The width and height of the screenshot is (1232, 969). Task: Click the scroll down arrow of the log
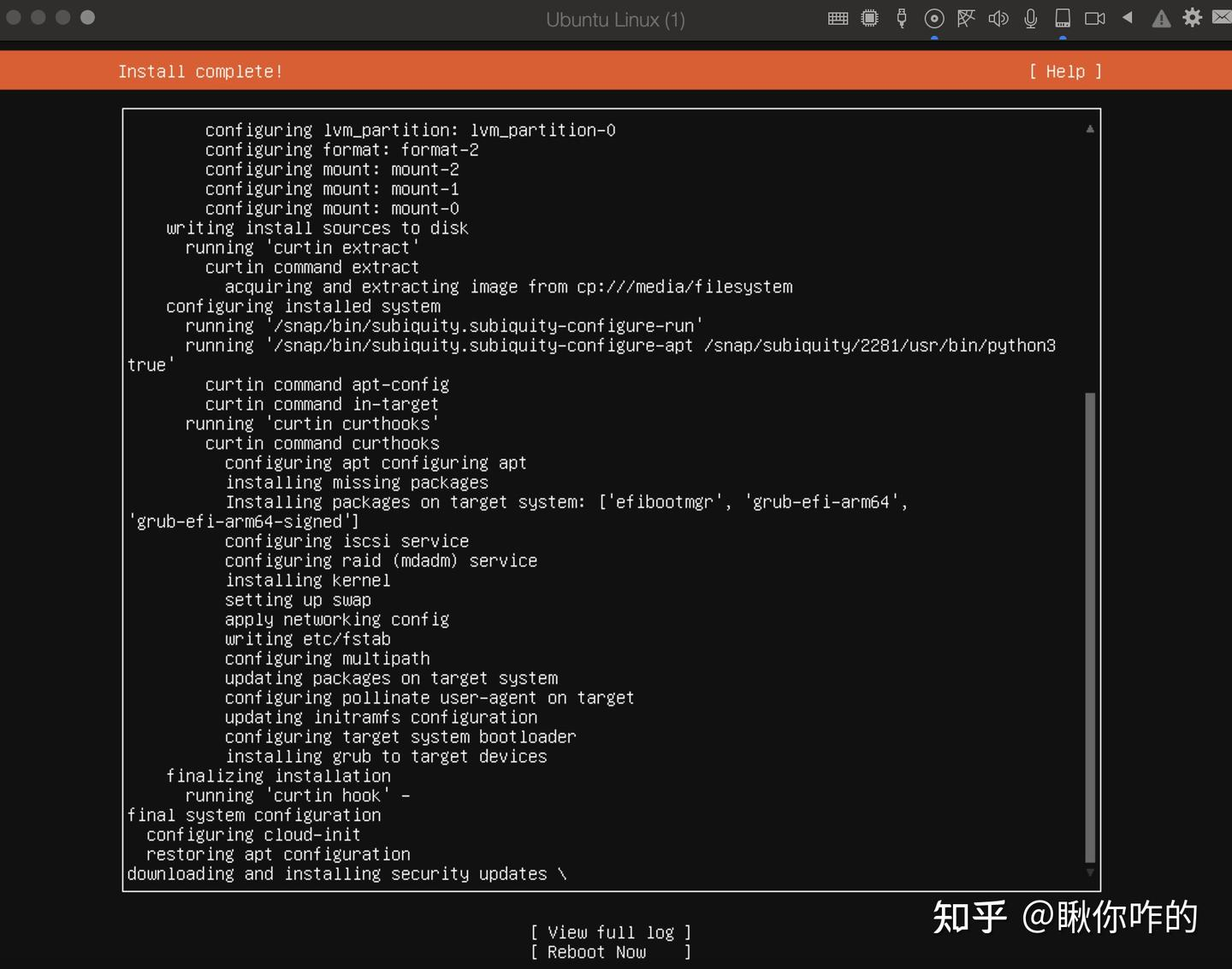(x=1090, y=872)
